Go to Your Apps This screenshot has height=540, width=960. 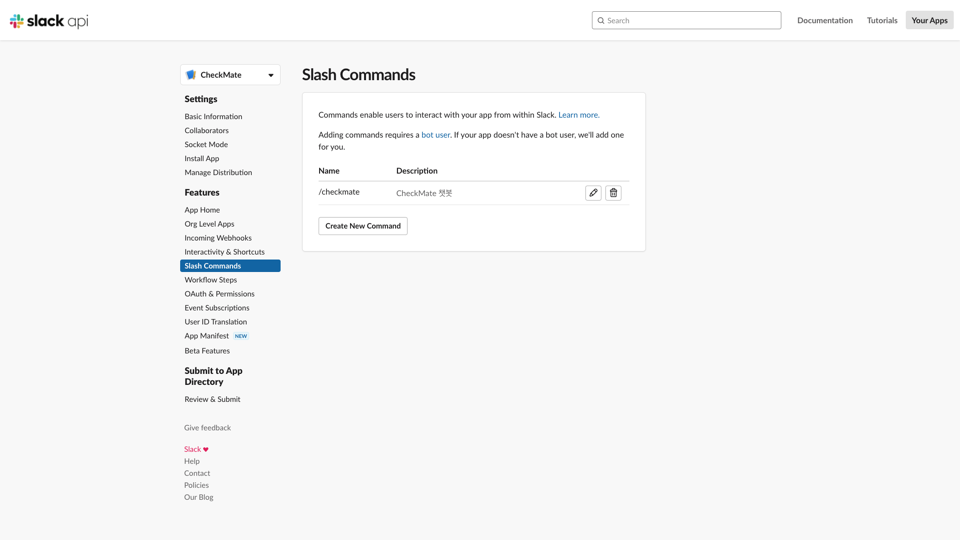(929, 20)
